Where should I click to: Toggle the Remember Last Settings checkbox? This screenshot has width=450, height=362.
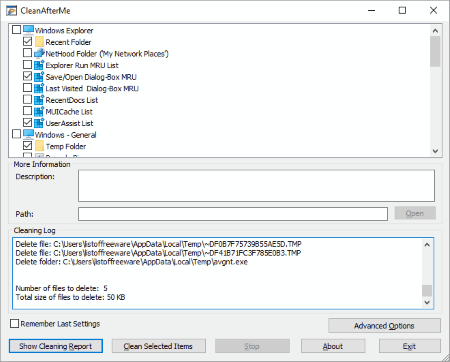point(14,323)
